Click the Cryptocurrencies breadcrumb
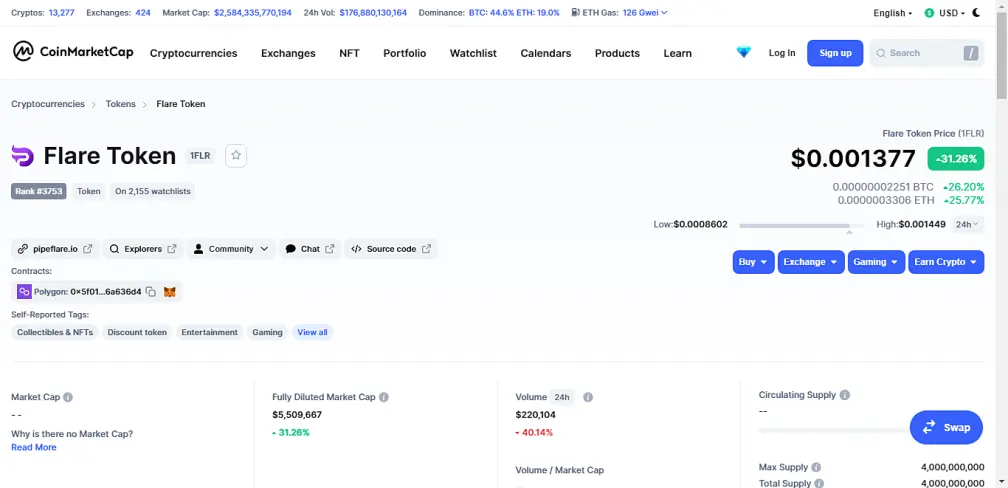Screen dimensions: 1008x488 pos(48,104)
